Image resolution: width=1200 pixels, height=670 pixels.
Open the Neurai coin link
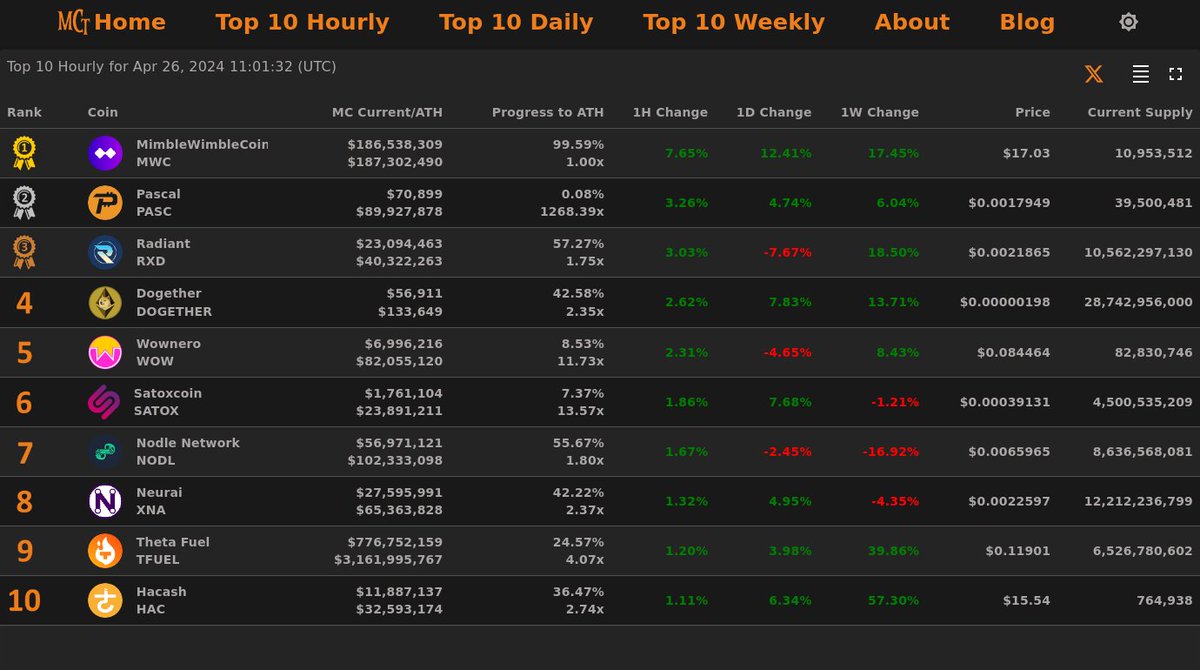[160, 492]
